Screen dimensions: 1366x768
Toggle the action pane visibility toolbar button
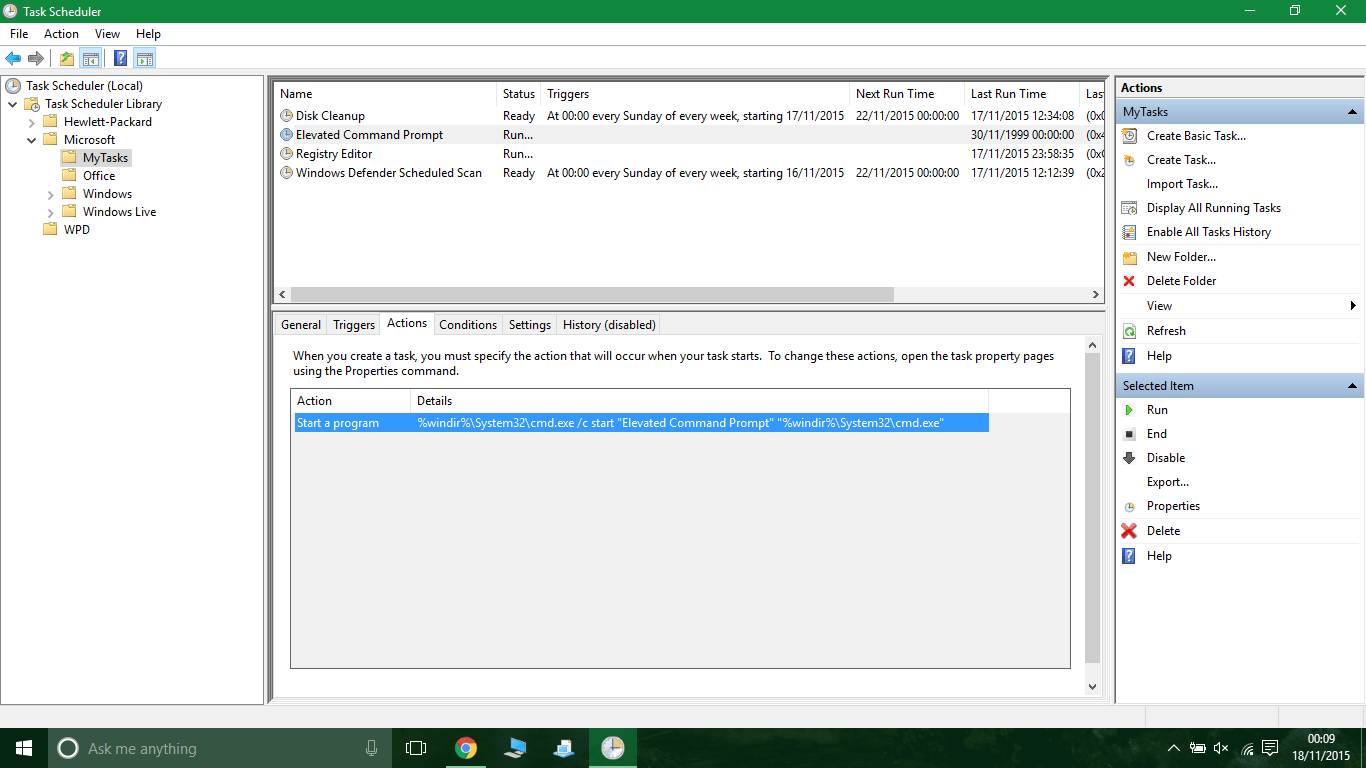coord(146,57)
